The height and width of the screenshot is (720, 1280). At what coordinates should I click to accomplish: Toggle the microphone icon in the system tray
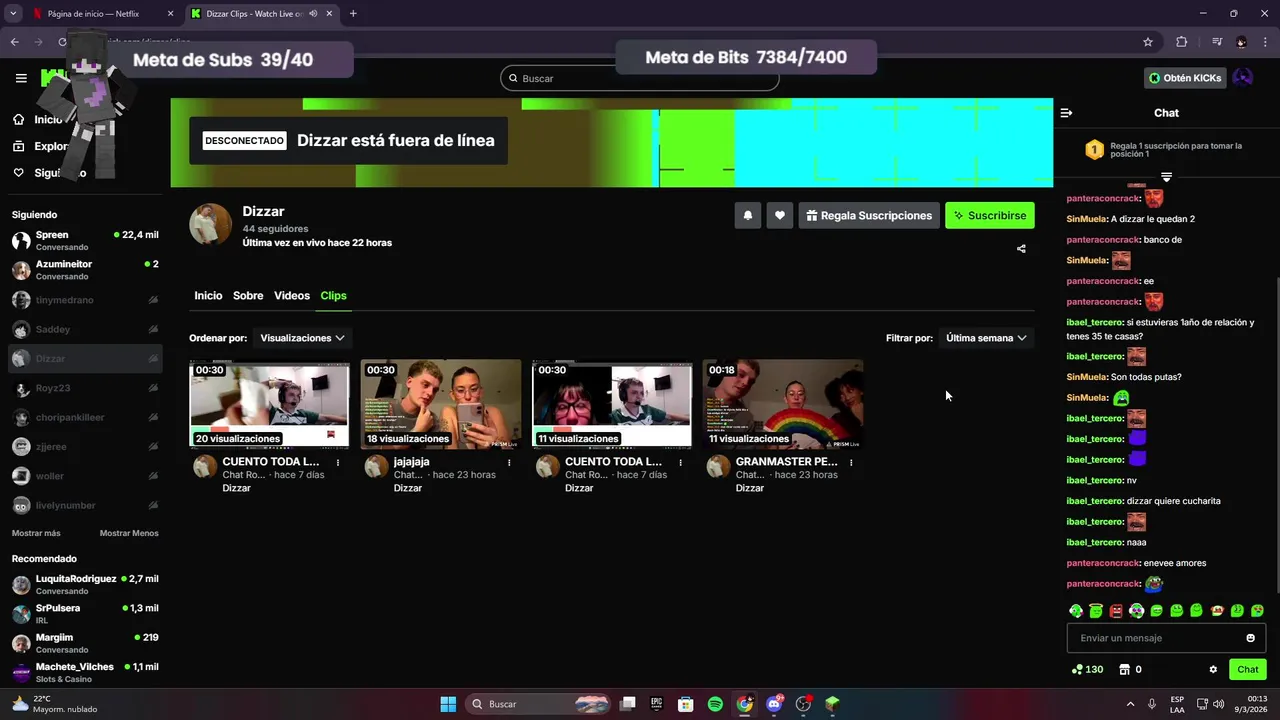click(x=1152, y=704)
